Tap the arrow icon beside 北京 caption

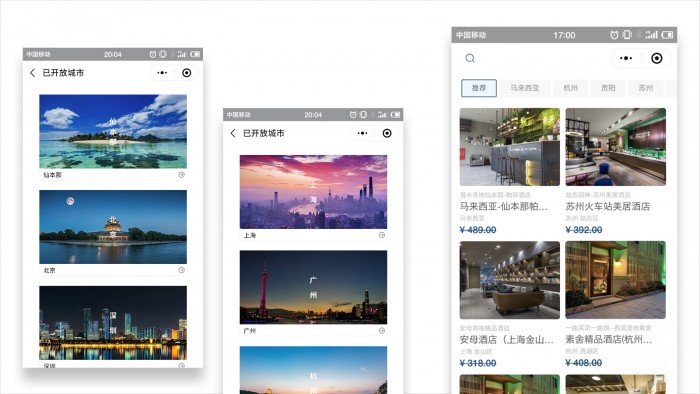click(x=181, y=270)
